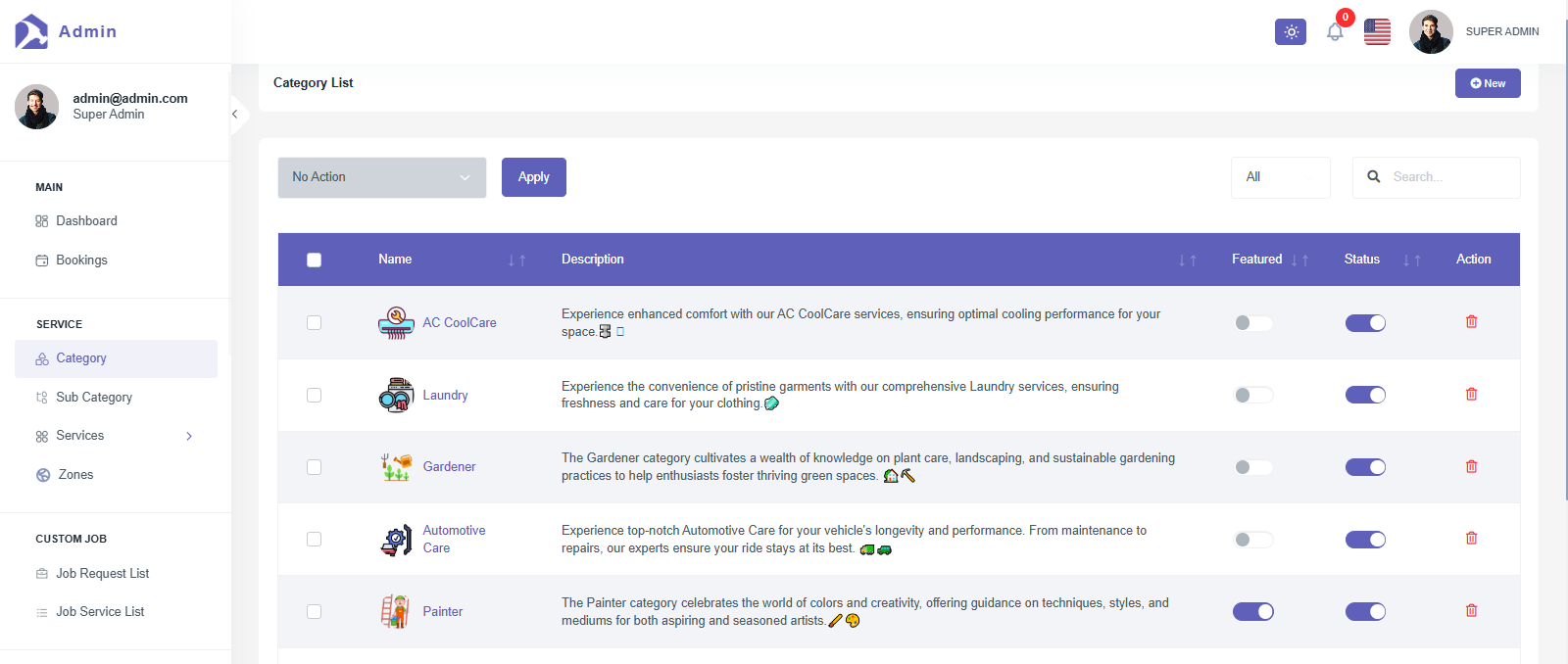Click the Laundry category image
This screenshot has width=1568, height=664.
[396, 395]
